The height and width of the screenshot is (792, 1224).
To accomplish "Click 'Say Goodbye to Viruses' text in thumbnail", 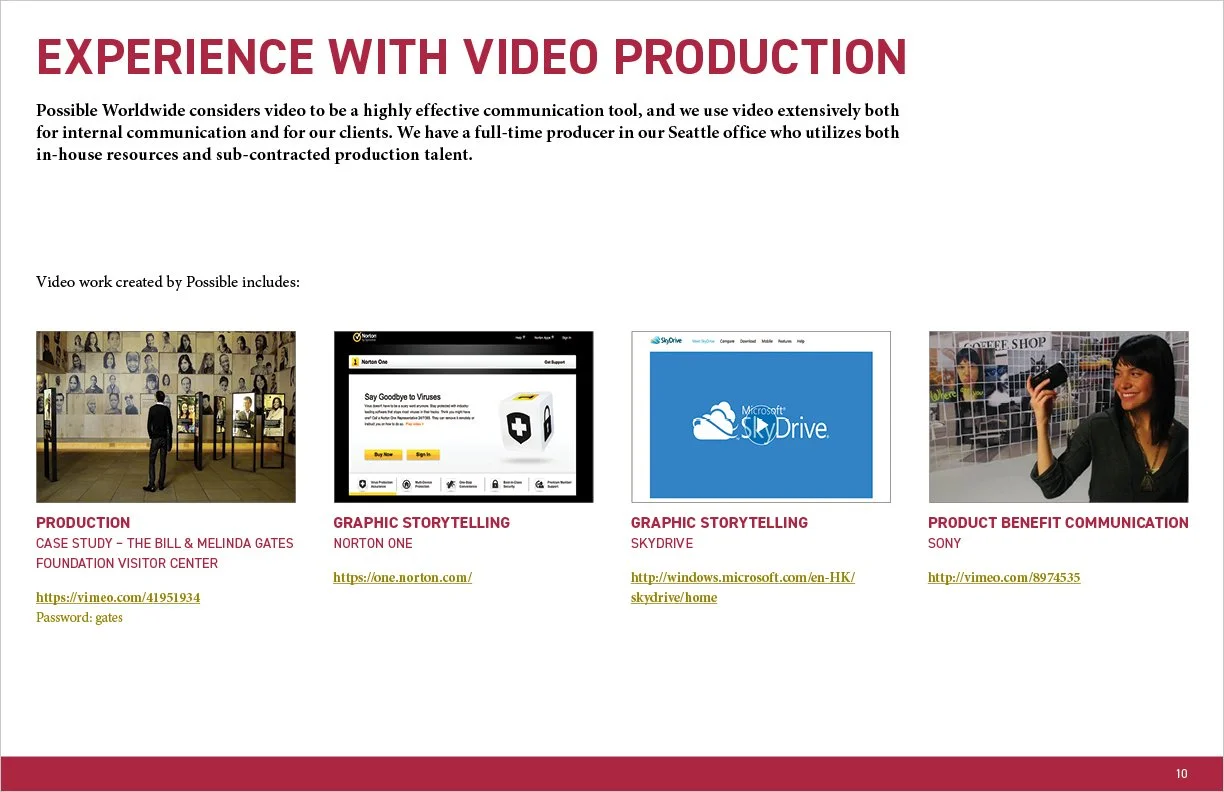I will 402,397.
